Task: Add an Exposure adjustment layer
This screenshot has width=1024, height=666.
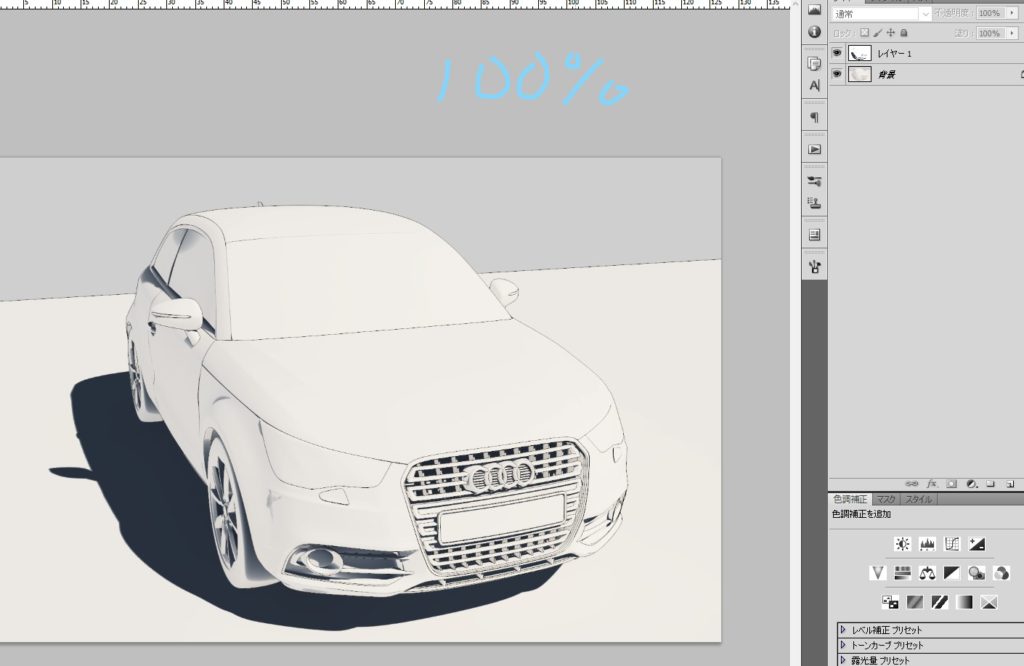Action: [x=977, y=544]
